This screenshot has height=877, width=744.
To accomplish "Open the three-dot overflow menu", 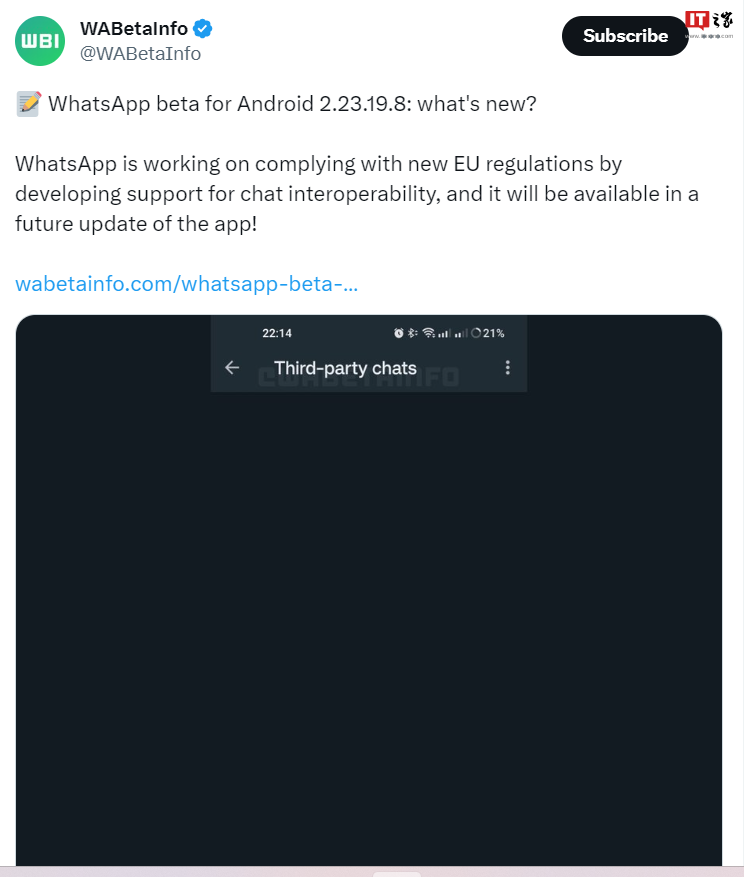I will click(508, 368).
